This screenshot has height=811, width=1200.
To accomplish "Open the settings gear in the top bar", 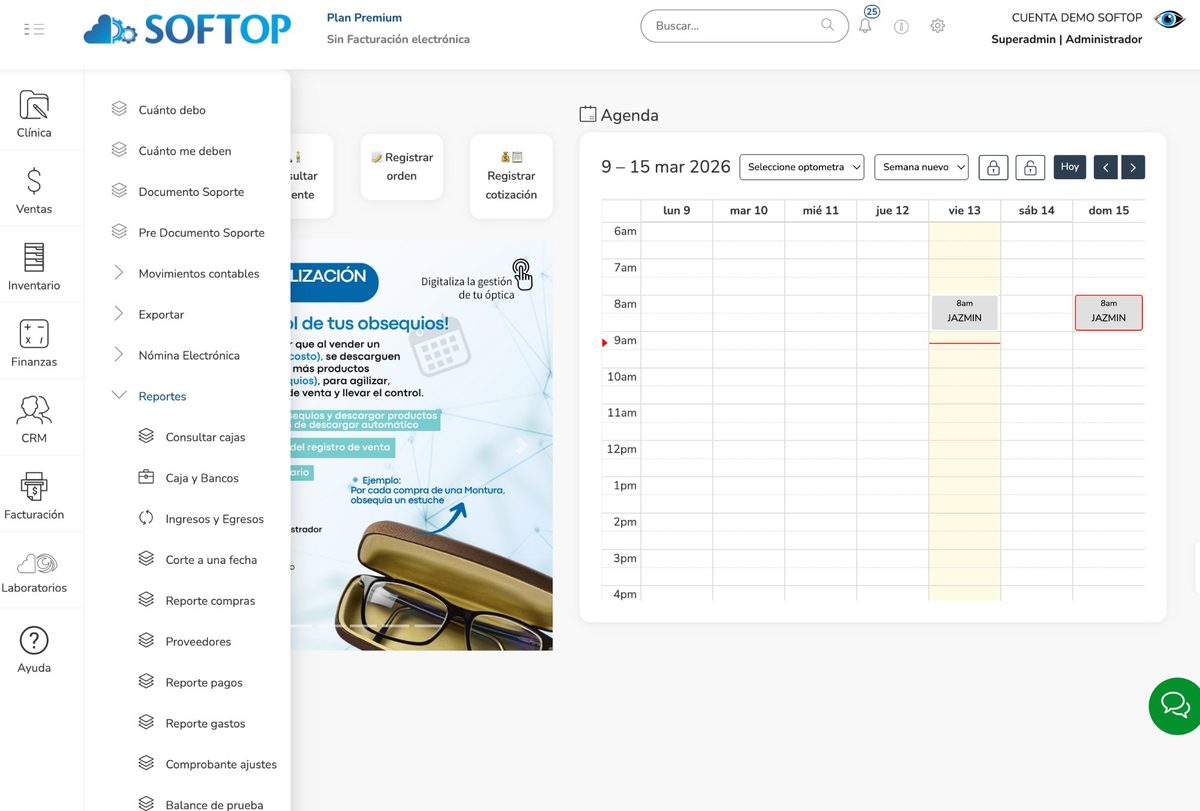I will click(937, 26).
